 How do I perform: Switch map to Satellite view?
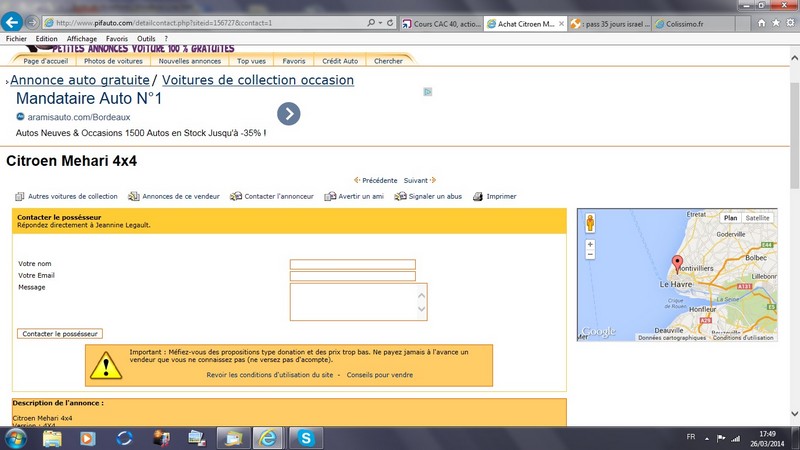click(757, 218)
